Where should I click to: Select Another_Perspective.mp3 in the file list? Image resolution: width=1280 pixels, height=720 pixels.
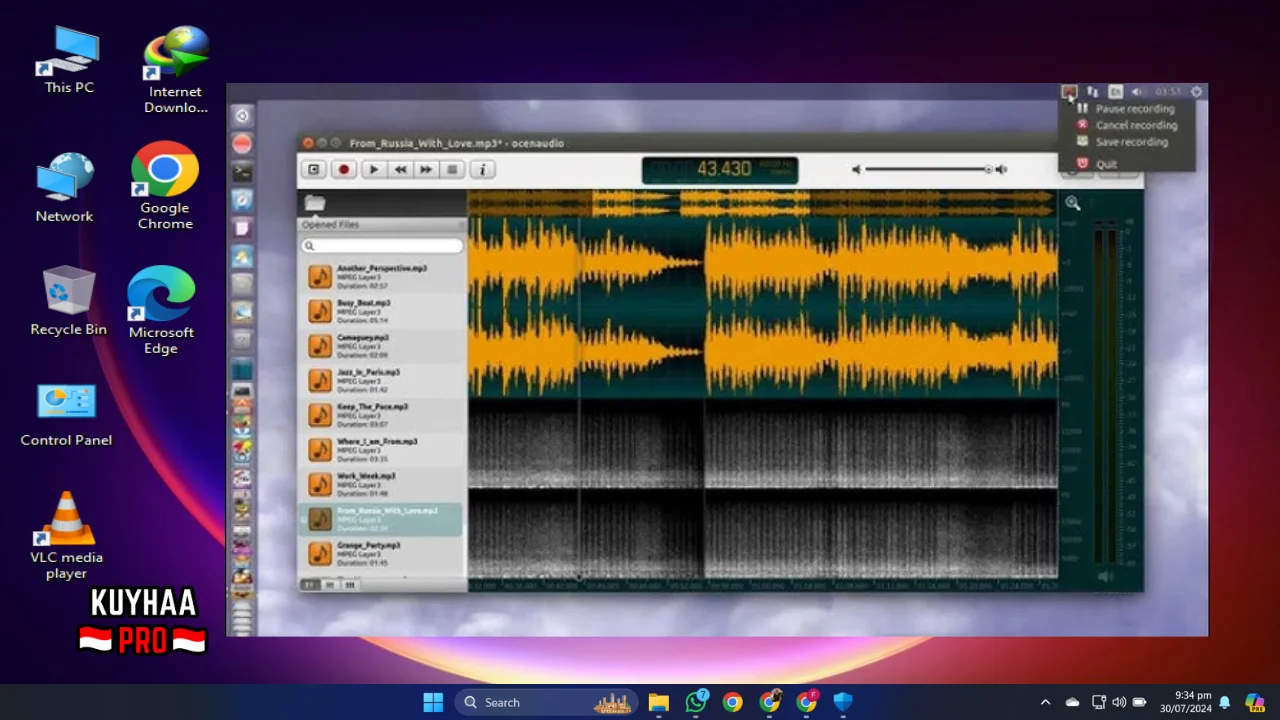(382, 277)
